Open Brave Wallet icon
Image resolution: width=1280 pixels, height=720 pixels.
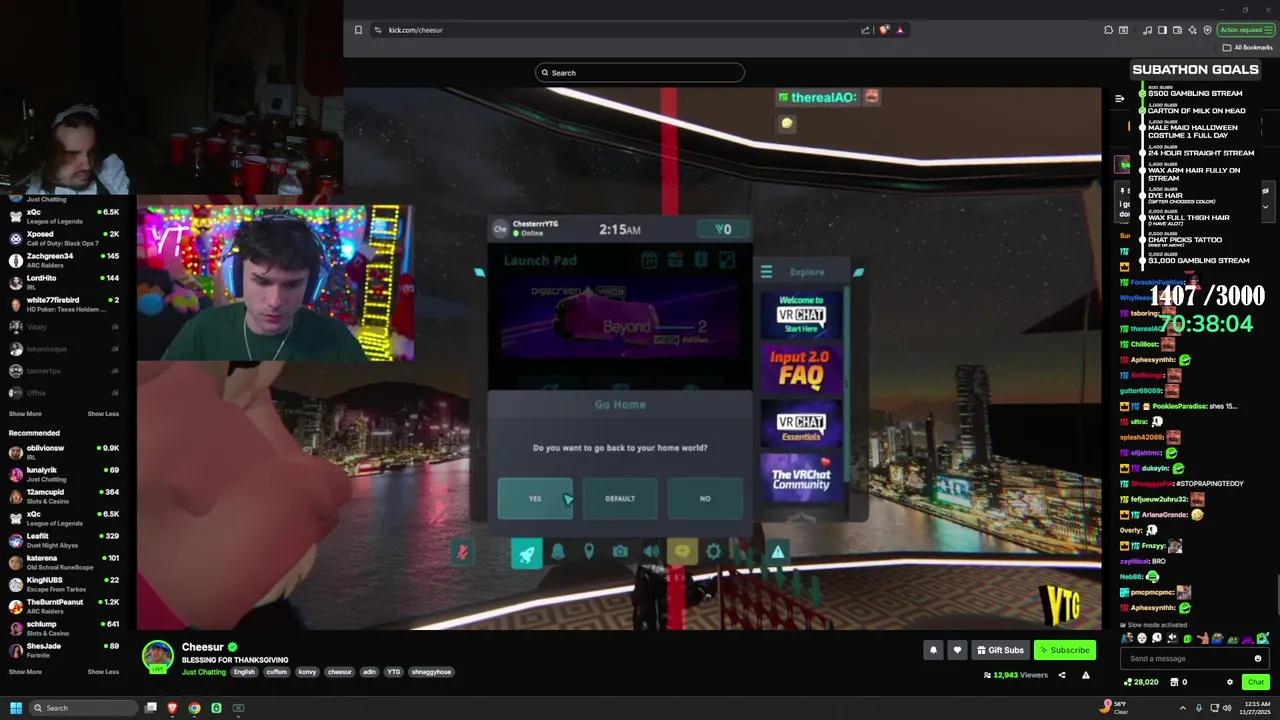[x=1177, y=30]
